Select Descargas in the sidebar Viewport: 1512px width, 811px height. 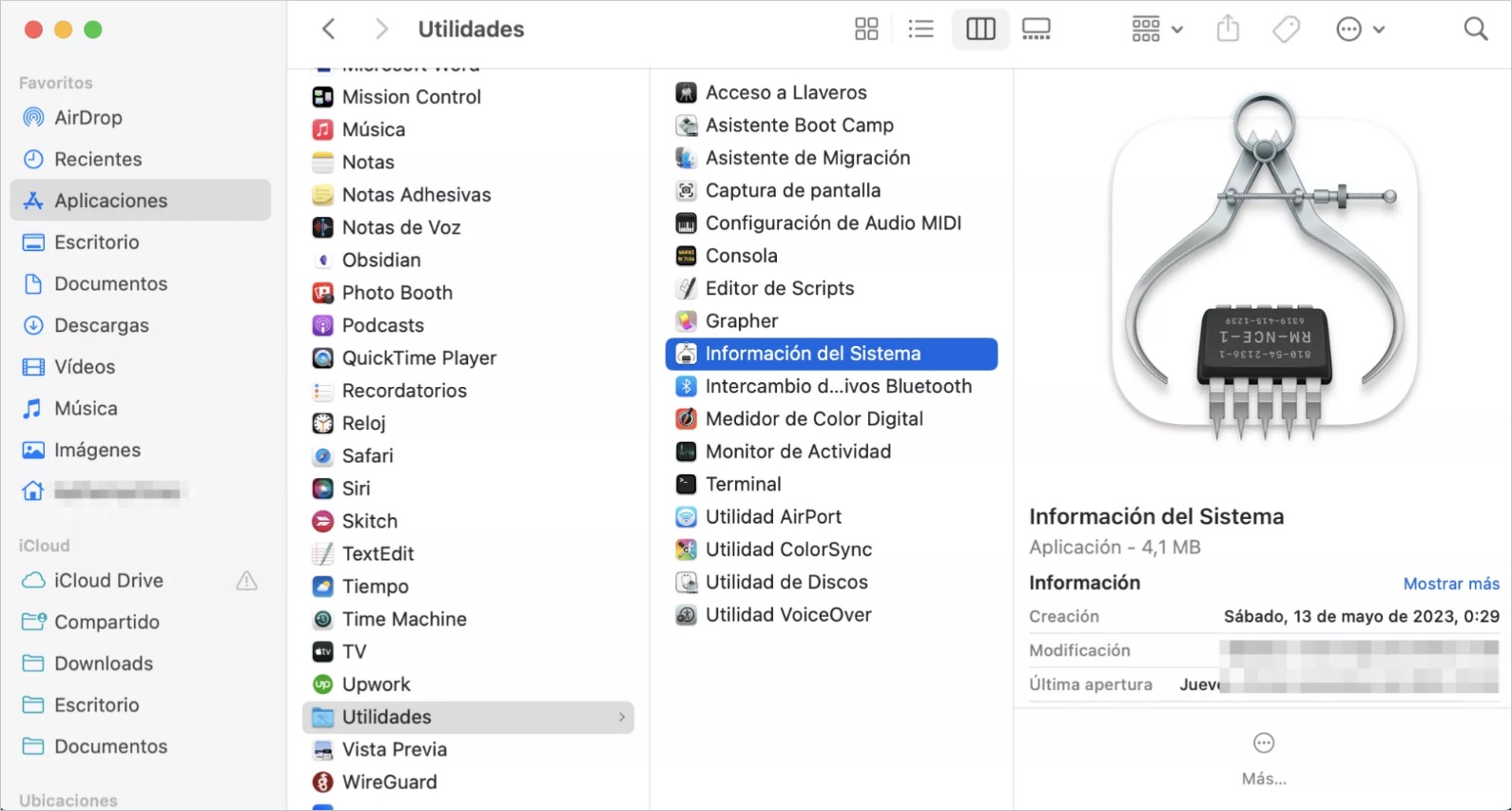click(x=101, y=325)
